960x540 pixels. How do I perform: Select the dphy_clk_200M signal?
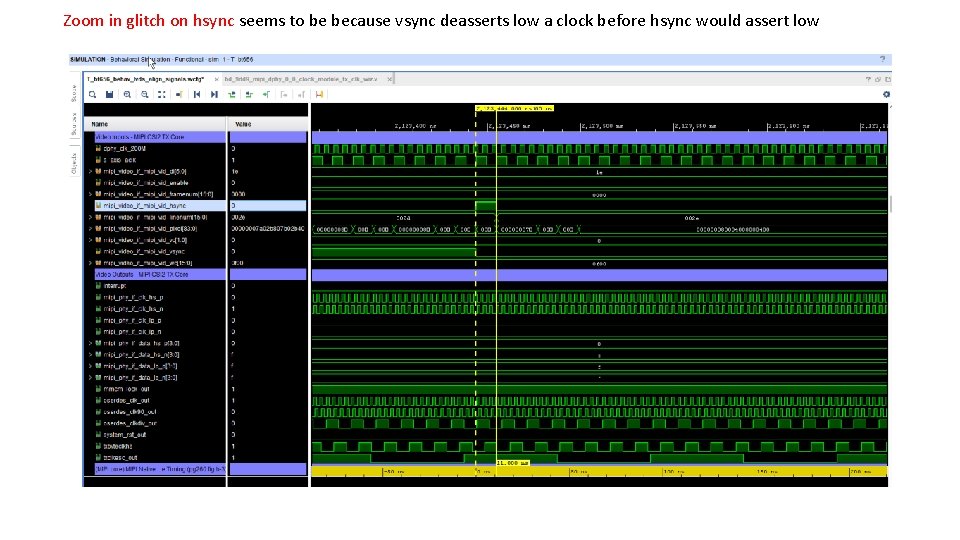point(124,149)
